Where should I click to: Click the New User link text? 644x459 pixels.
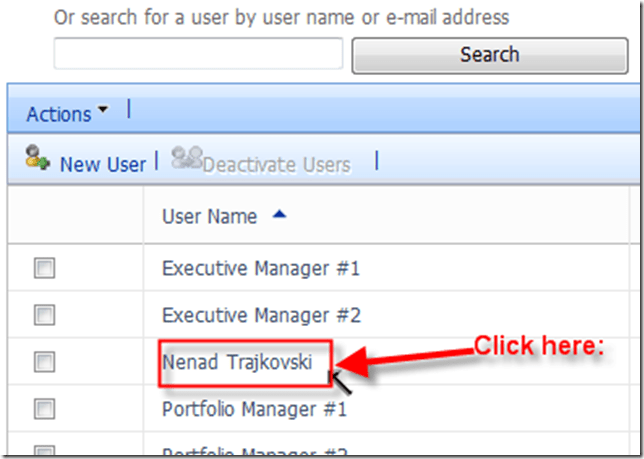click(x=102, y=164)
